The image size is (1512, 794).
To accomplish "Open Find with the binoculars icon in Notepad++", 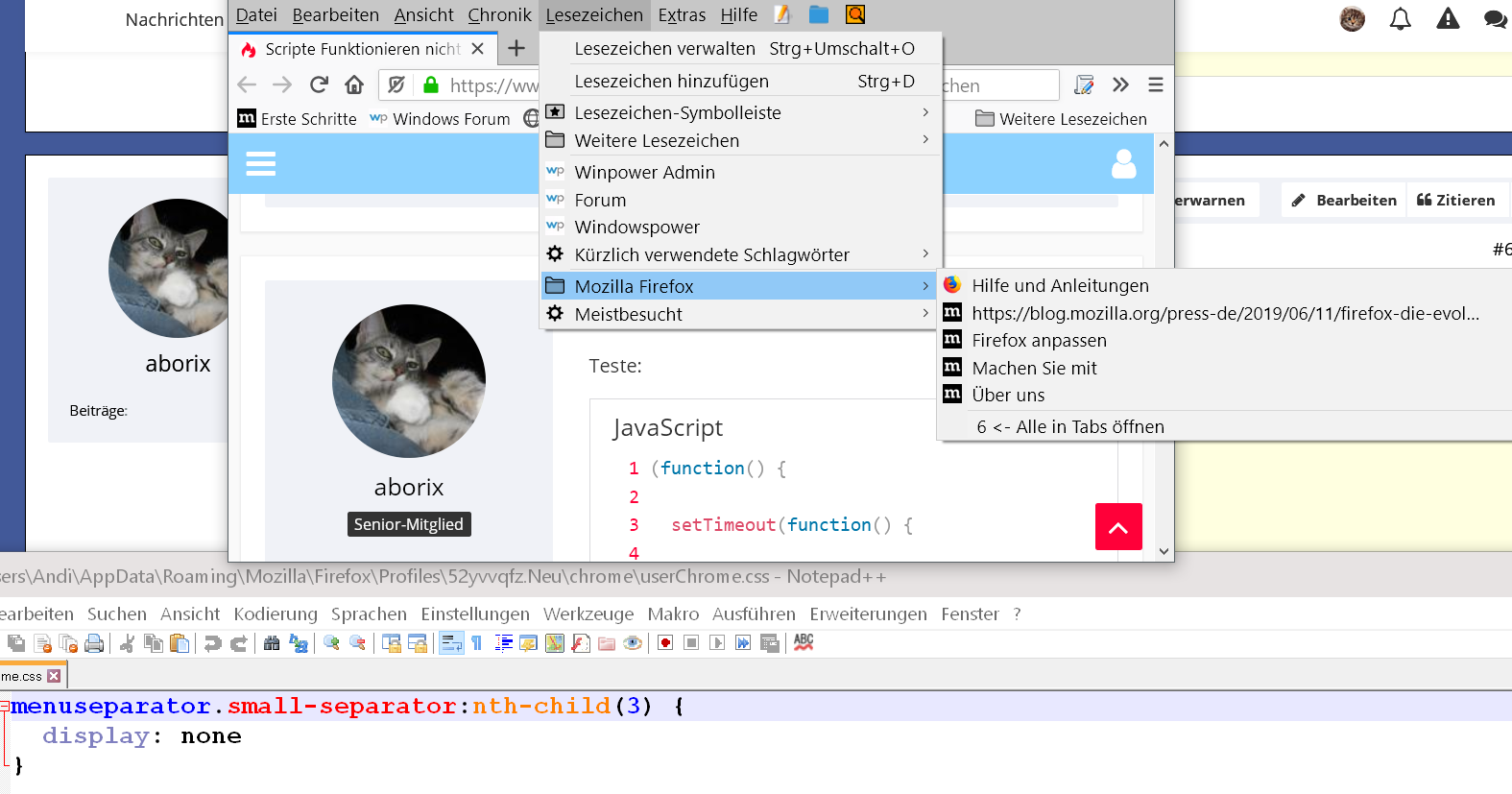I will pyautogui.click(x=272, y=643).
